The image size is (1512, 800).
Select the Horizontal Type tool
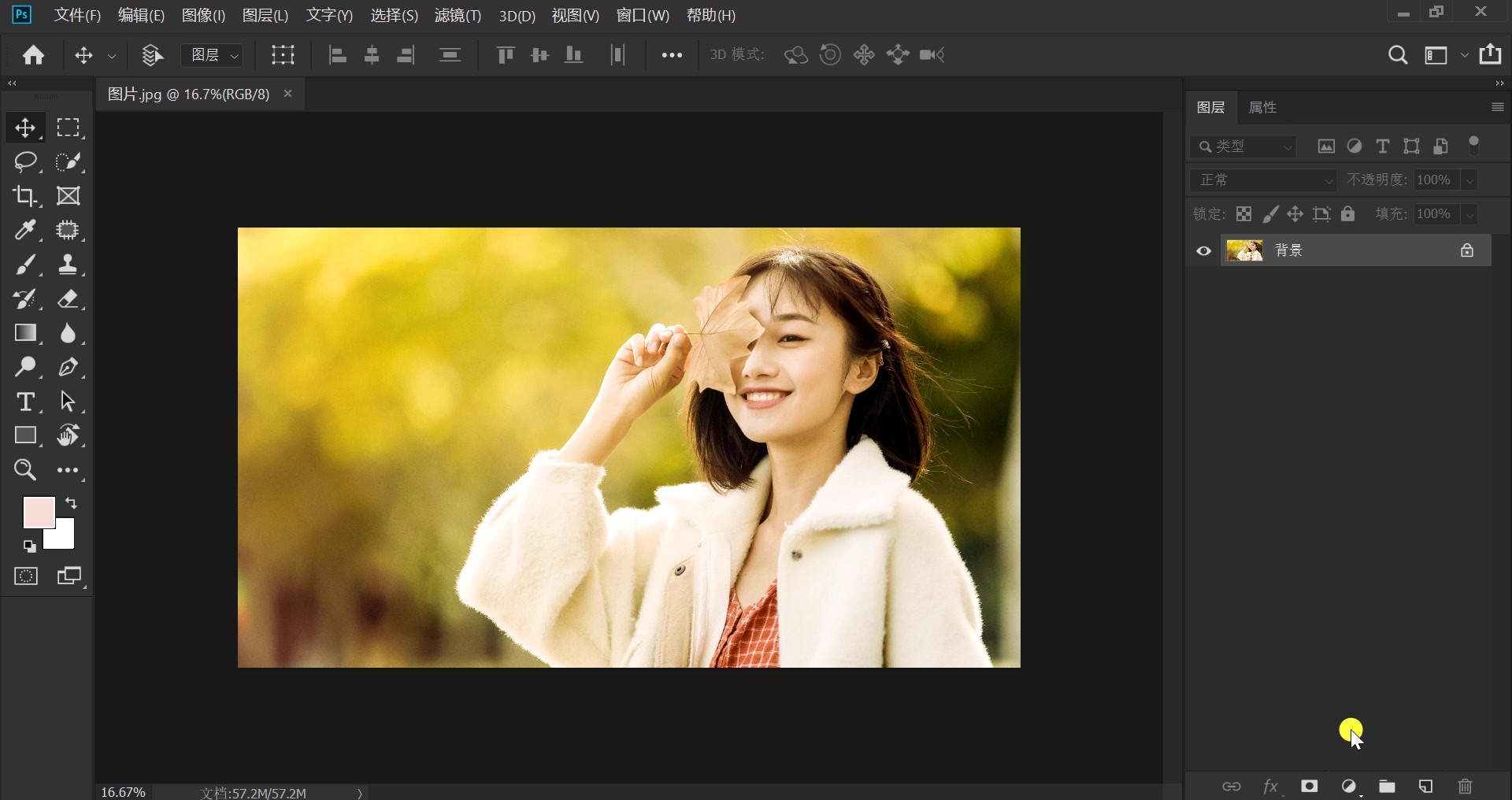click(26, 402)
